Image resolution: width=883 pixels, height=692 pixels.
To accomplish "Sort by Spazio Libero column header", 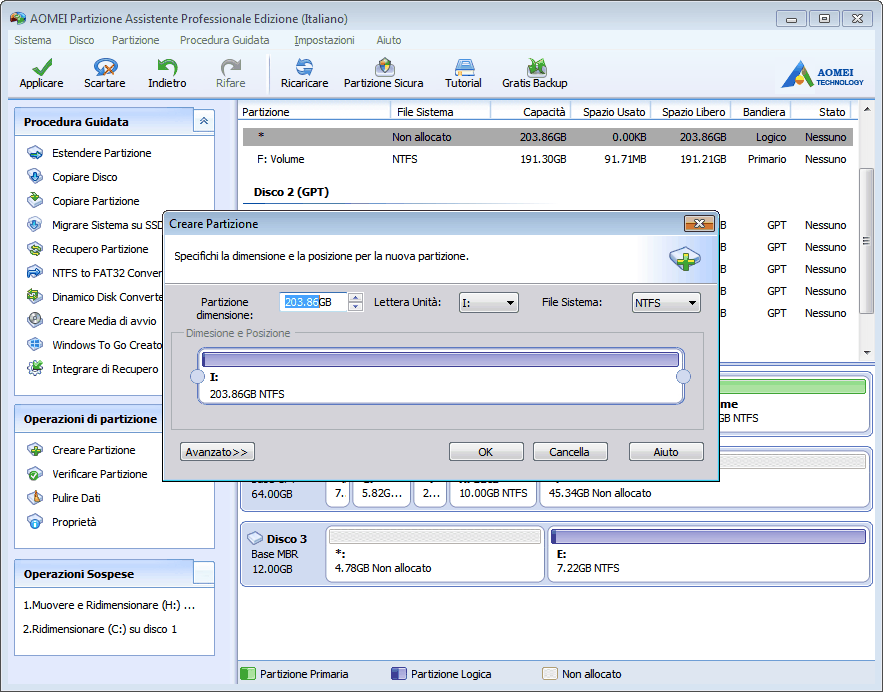I will point(692,111).
